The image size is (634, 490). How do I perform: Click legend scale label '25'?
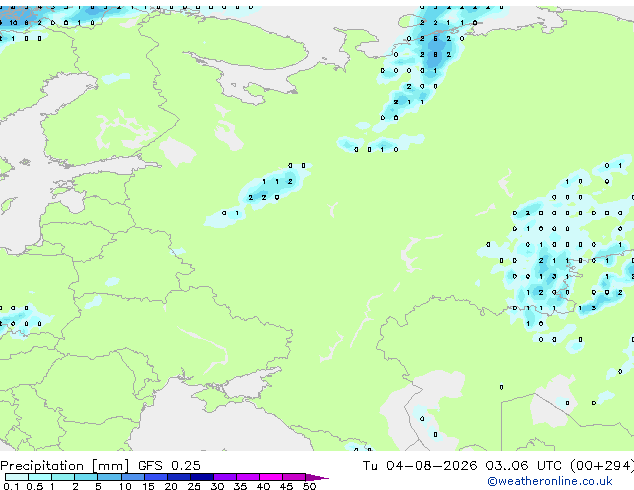194,486
